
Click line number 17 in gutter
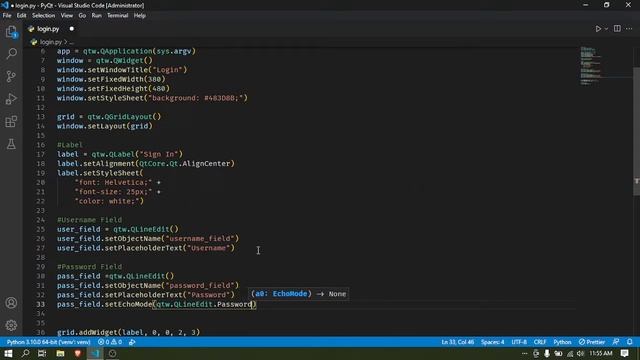pyautogui.click(x=41, y=154)
